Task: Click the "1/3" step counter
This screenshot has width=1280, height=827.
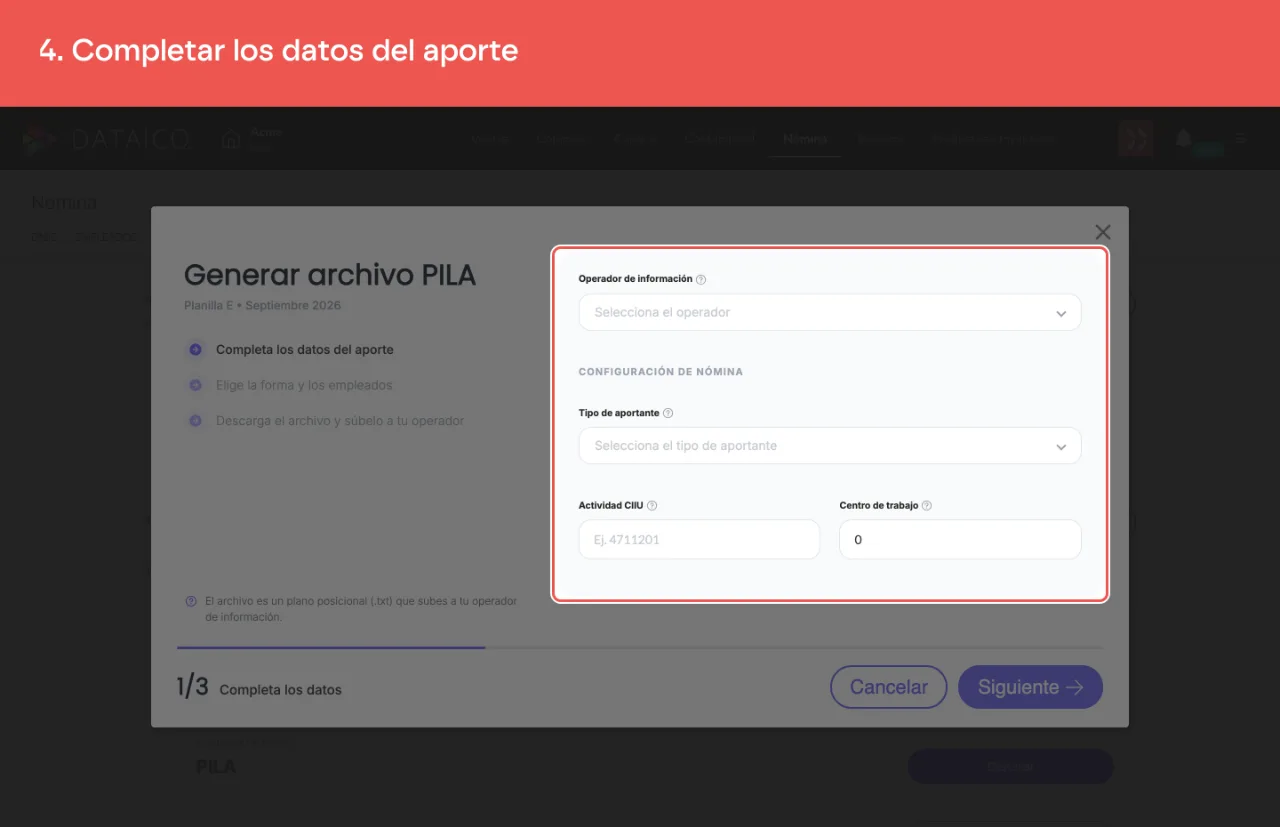Action: pos(193,687)
